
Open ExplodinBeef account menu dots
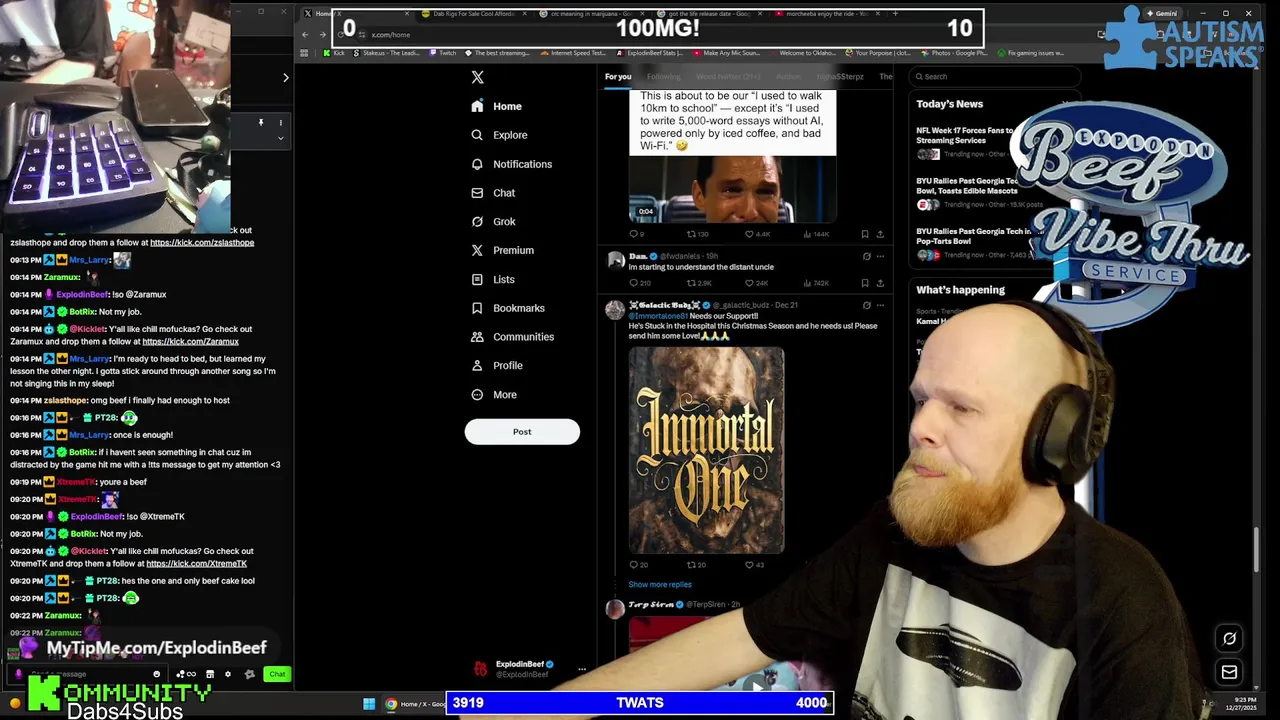click(582, 669)
